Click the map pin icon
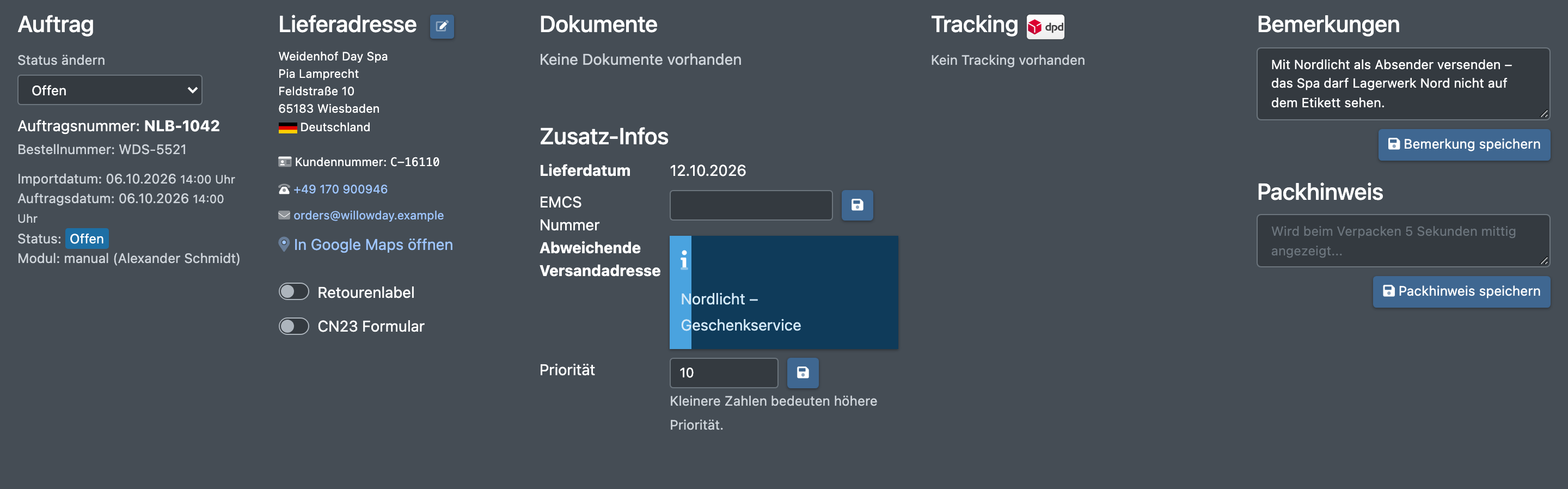 click(x=284, y=244)
